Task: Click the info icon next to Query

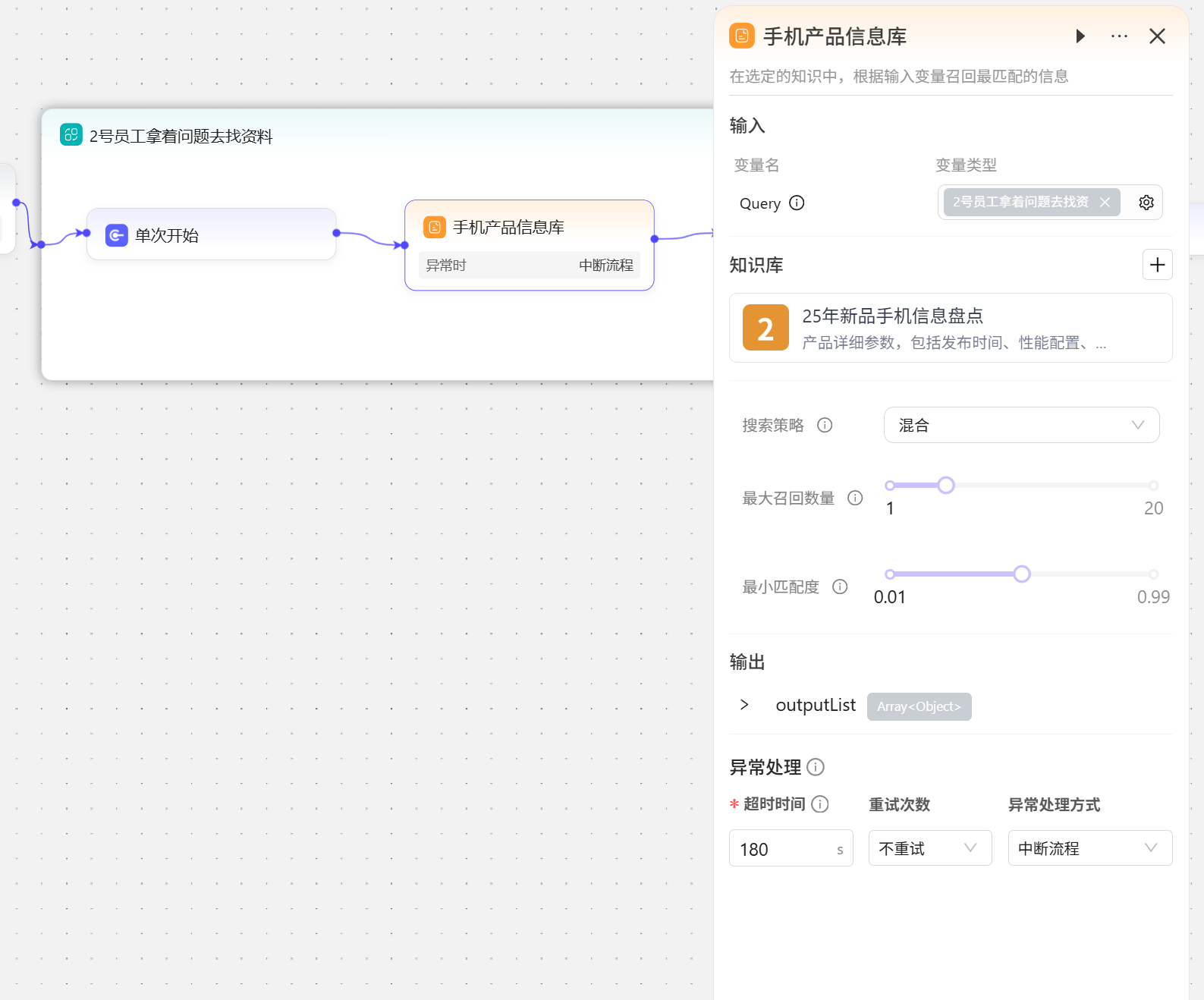Action: tap(797, 203)
